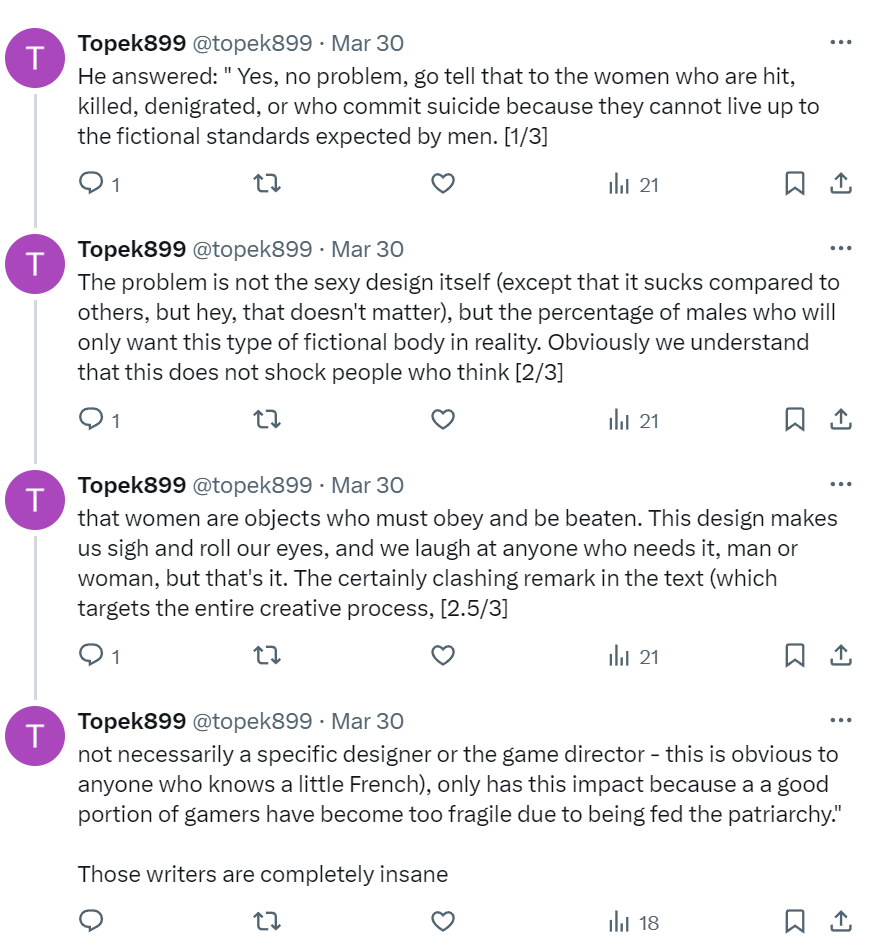878x945 pixels.
Task: Bookmark the tweet marked [2.5/3]
Action: click(x=795, y=655)
